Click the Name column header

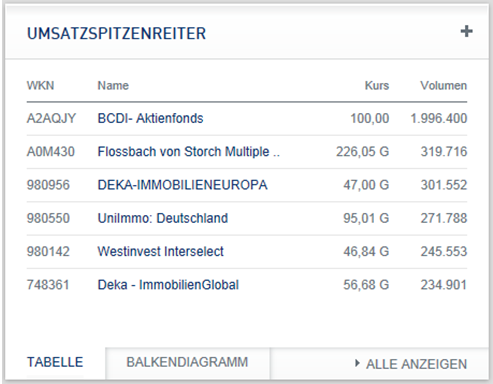click(x=113, y=86)
